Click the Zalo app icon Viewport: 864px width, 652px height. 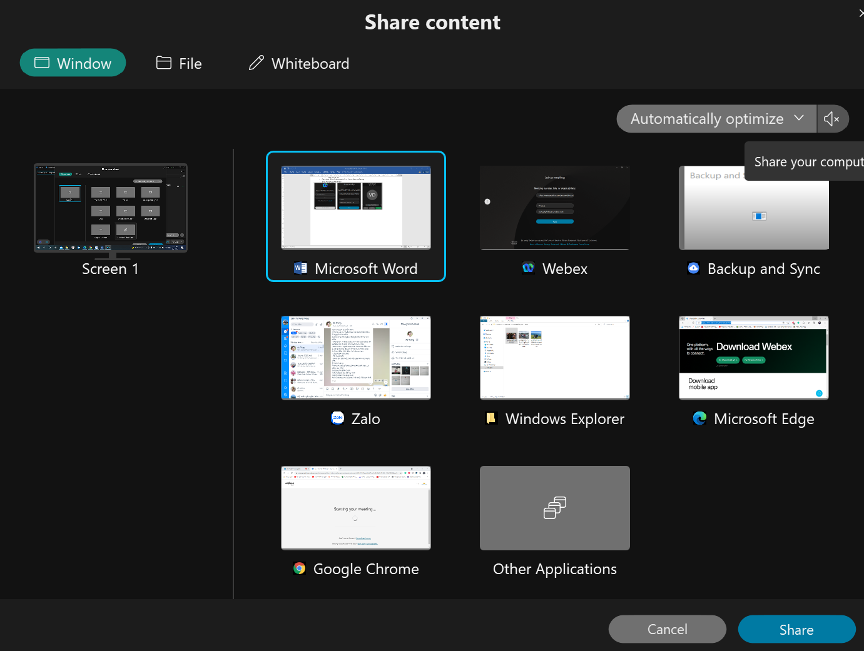(x=338, y=419)
